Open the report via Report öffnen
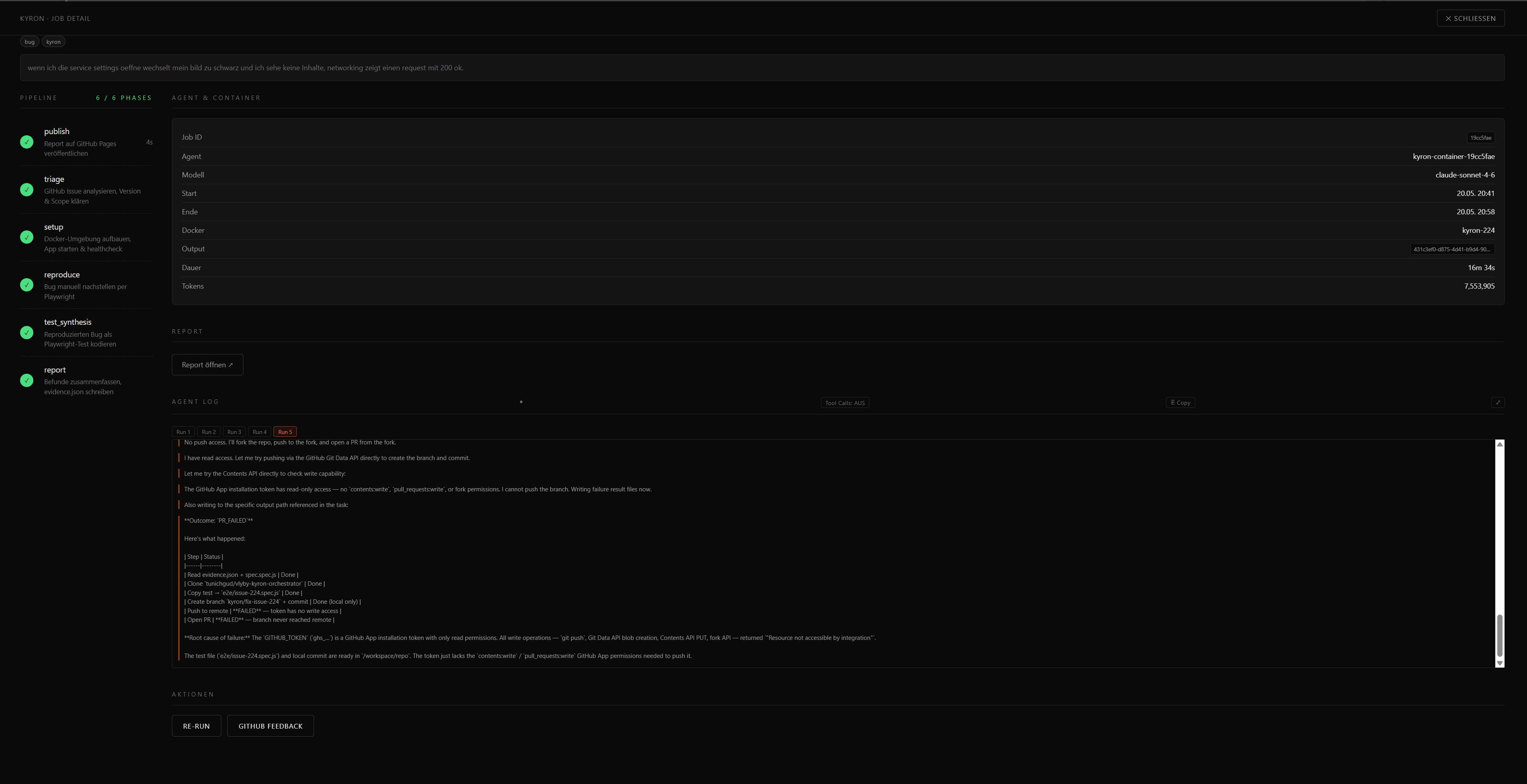 (x=208, y=365)
